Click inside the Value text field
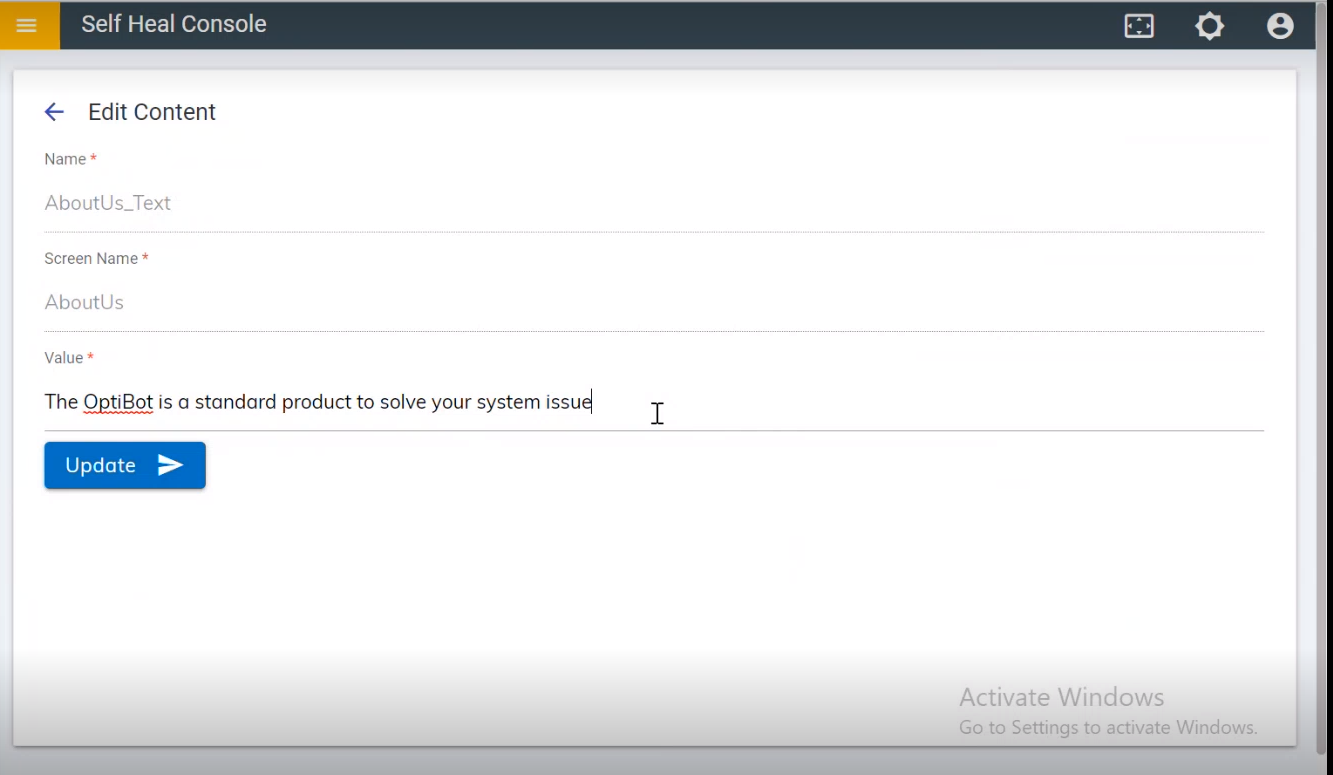The height and width of the screenshot is (775, 1333). tap(900, 402)
